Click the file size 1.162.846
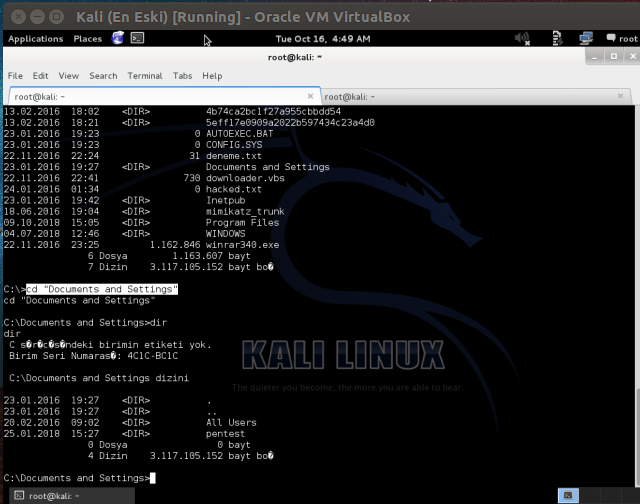This screenshot has width=640, height=504. [x=175, y=245]
